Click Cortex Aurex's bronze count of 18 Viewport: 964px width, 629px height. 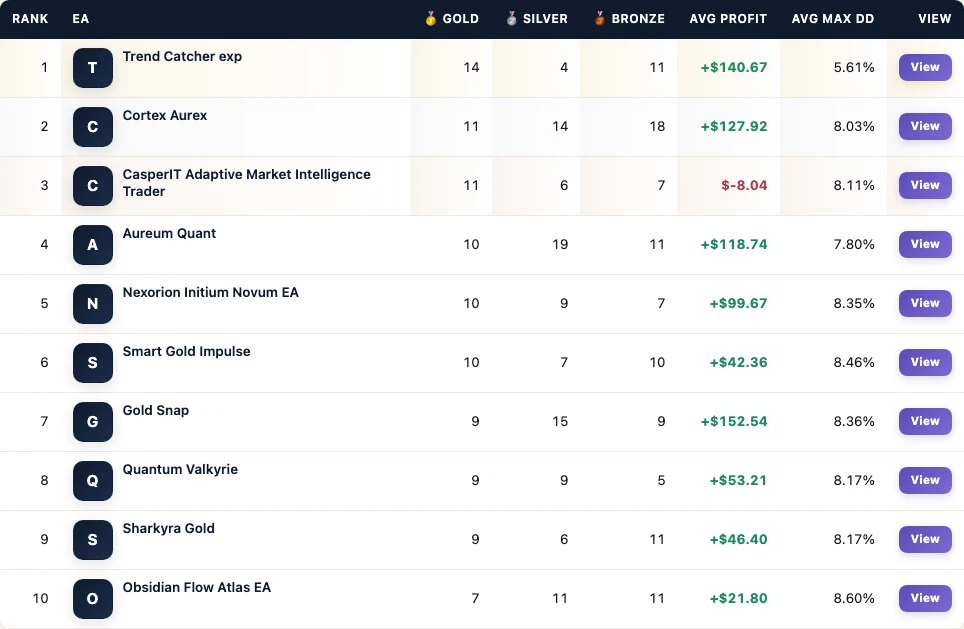[657, 127]
